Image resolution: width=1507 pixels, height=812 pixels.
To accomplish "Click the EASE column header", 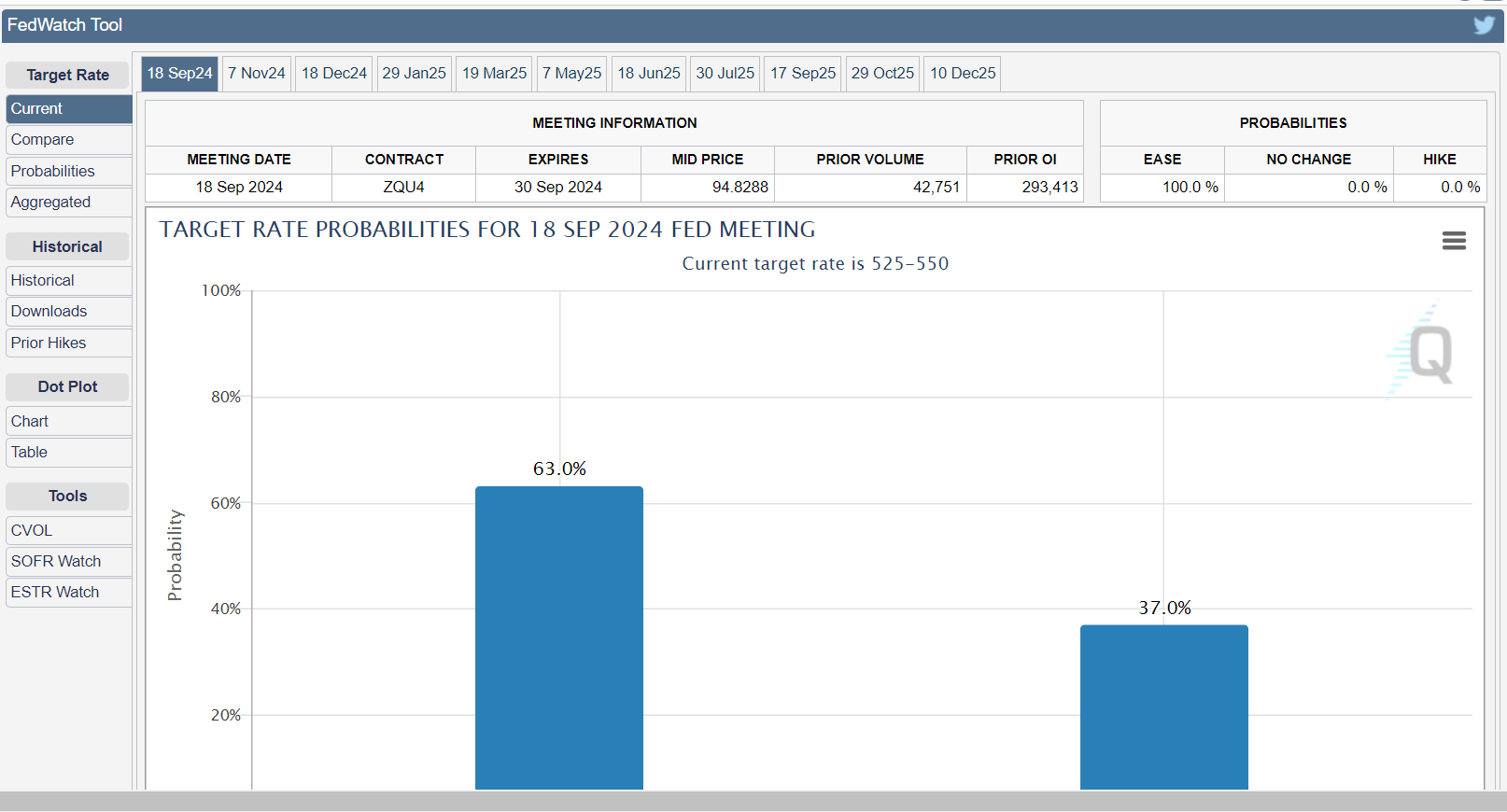I will click(x=1162, y=160).
